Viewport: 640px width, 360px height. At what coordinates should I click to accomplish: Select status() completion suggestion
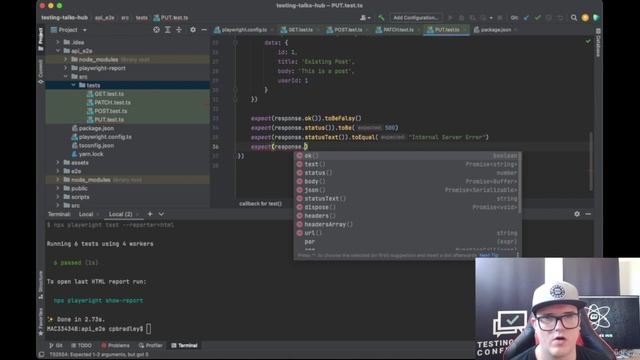pyautogui.click(x=407, y=173)
